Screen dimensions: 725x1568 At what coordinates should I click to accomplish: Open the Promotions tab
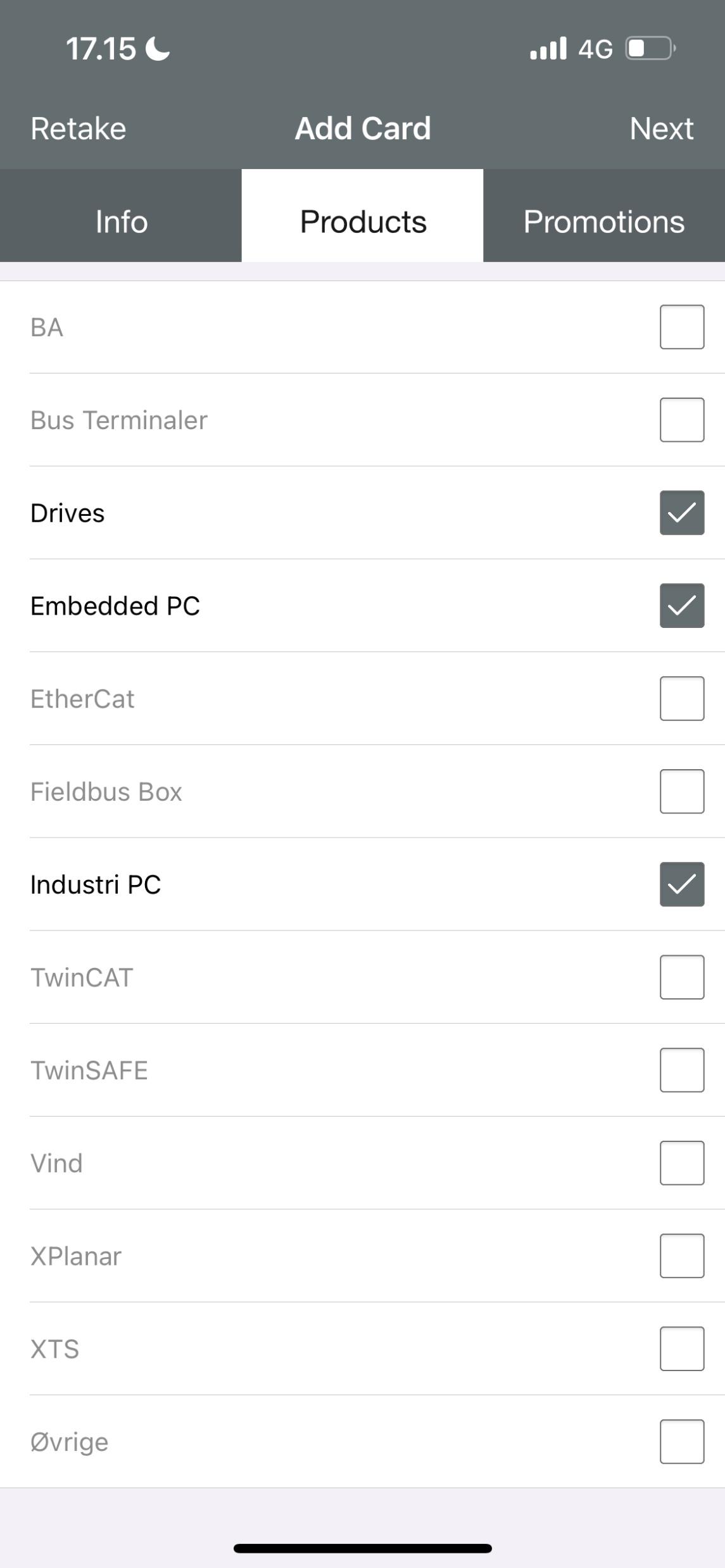(603, 222)
